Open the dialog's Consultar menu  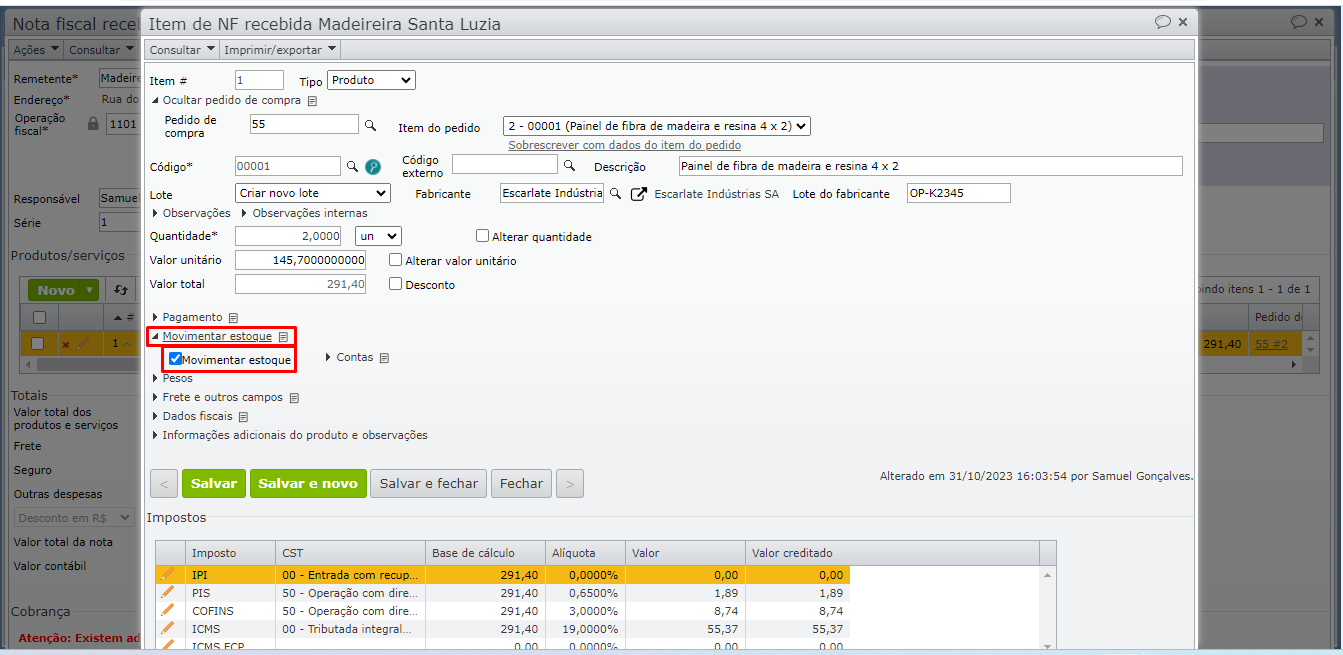[x=182, y=49]
